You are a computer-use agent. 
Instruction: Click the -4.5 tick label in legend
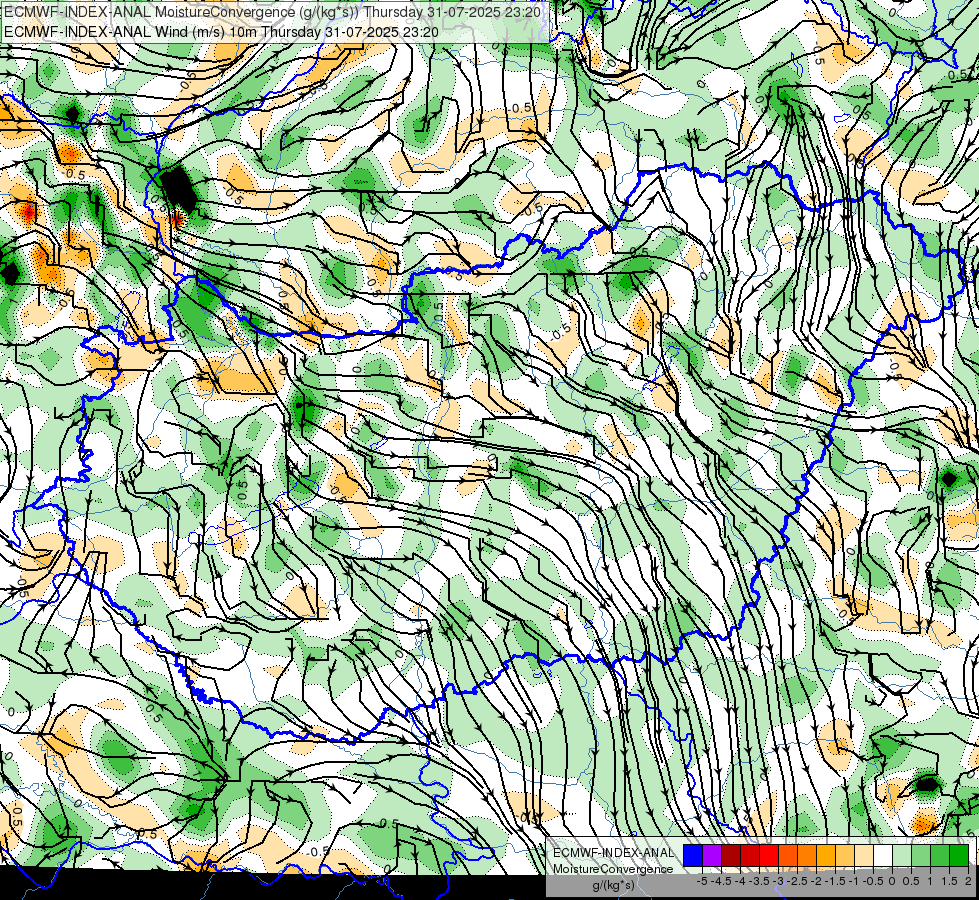click(x=721, y=881)
